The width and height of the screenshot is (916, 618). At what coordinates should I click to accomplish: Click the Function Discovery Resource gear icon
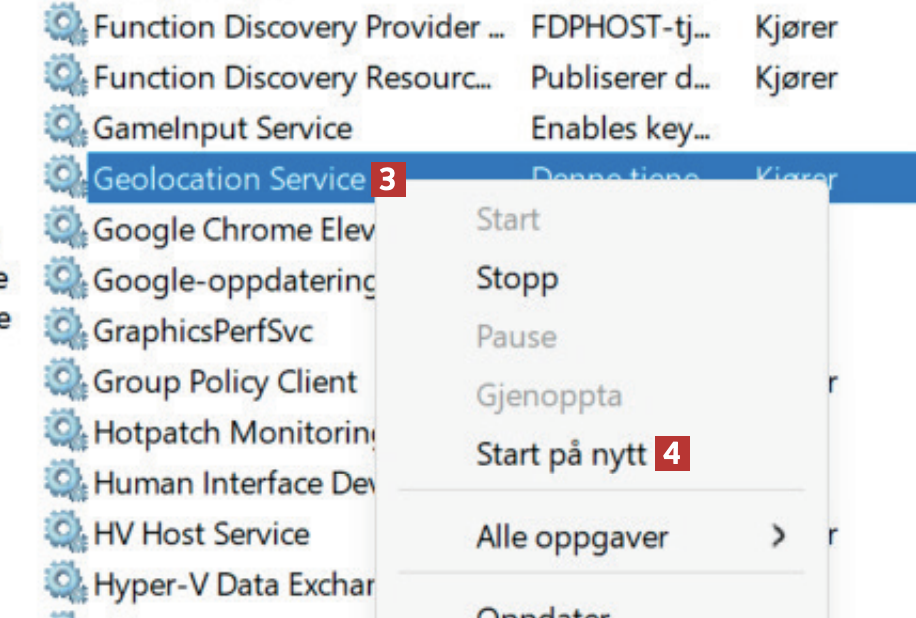coord(66,76)
